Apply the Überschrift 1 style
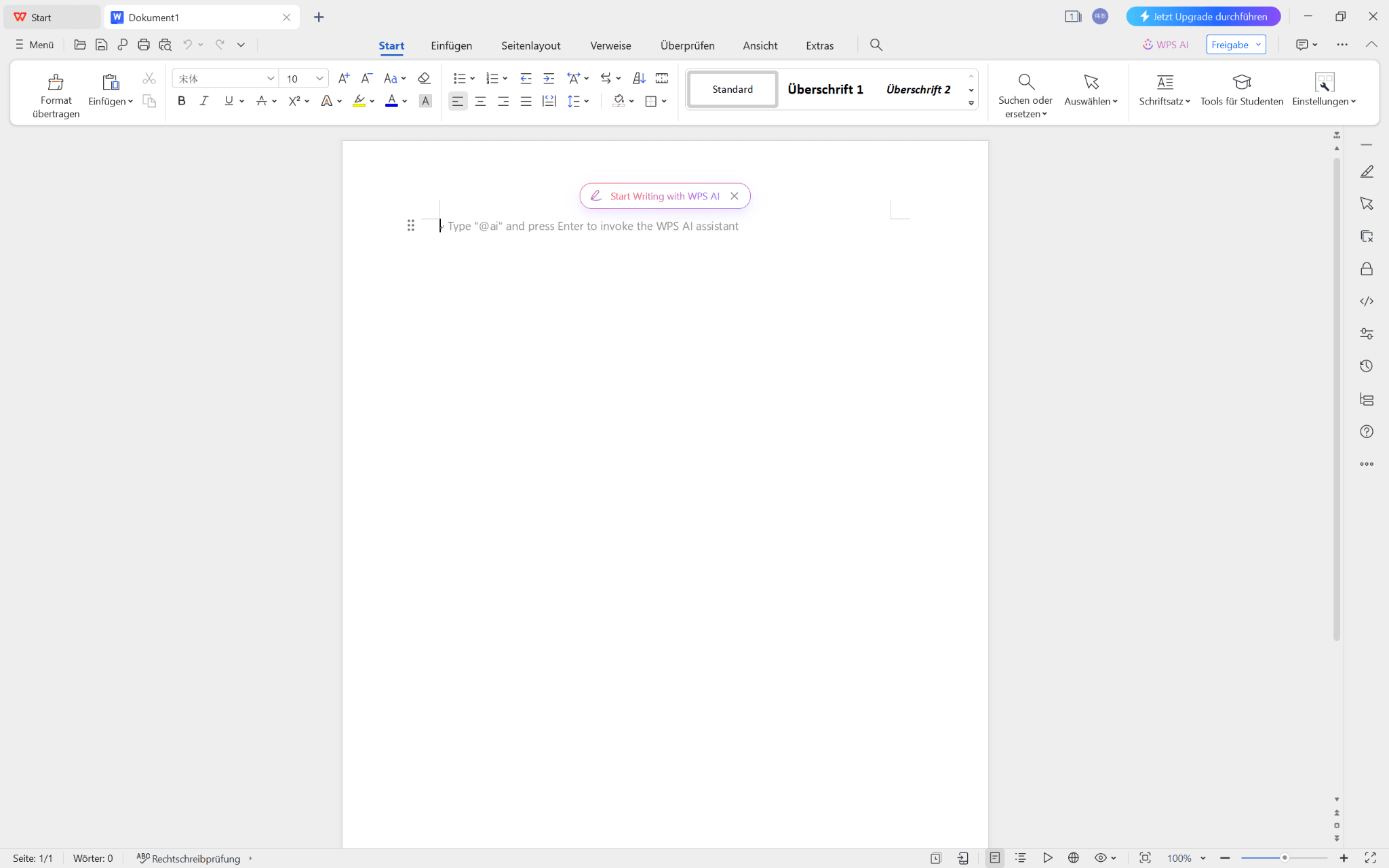 coord(825,89)
